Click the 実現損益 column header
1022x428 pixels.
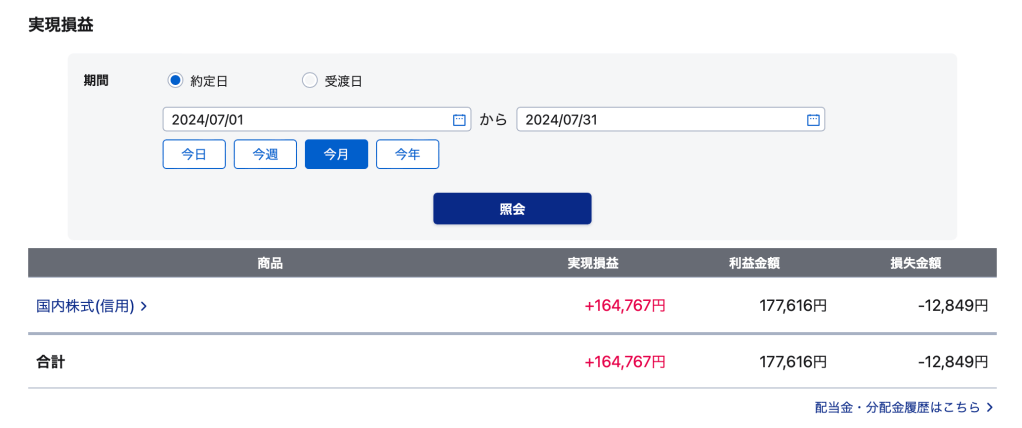pyautogui.click(x=593, y=264)
